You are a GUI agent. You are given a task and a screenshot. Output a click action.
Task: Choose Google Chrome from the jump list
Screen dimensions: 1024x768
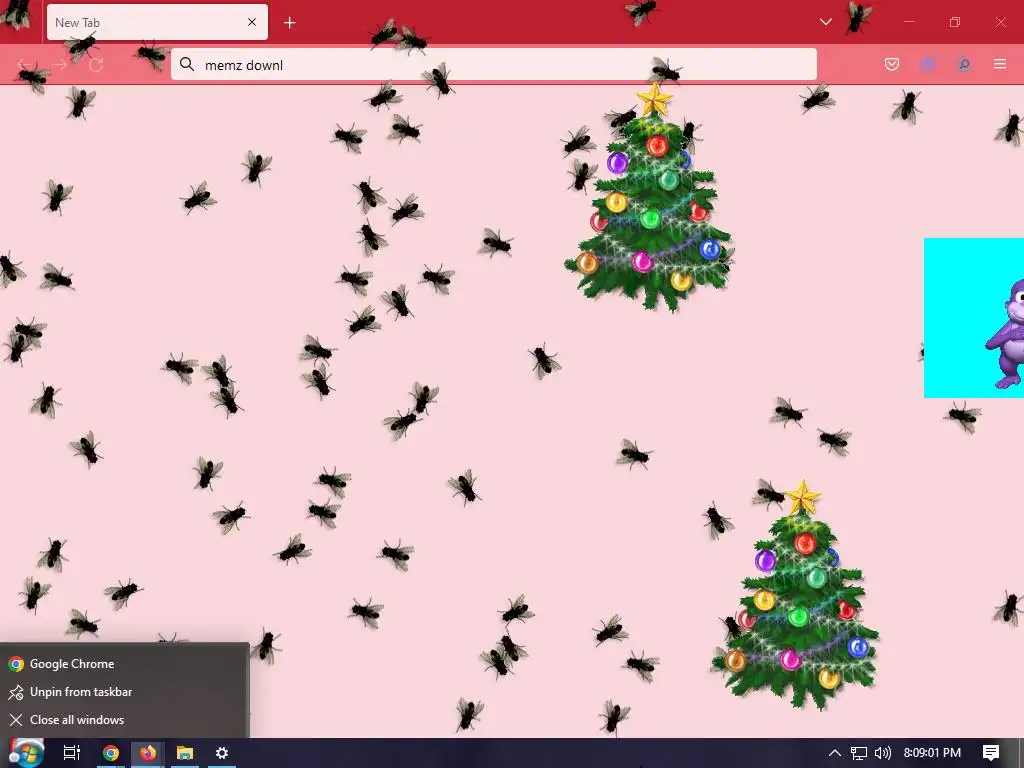(x=125, y=664)
